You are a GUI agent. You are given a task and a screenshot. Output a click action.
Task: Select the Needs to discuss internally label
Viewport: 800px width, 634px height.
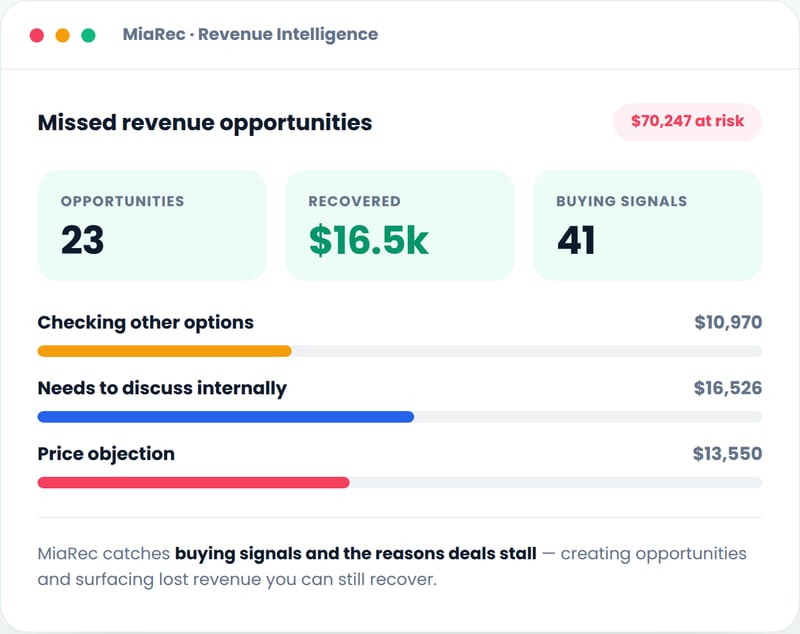click(x=162, y=388)
